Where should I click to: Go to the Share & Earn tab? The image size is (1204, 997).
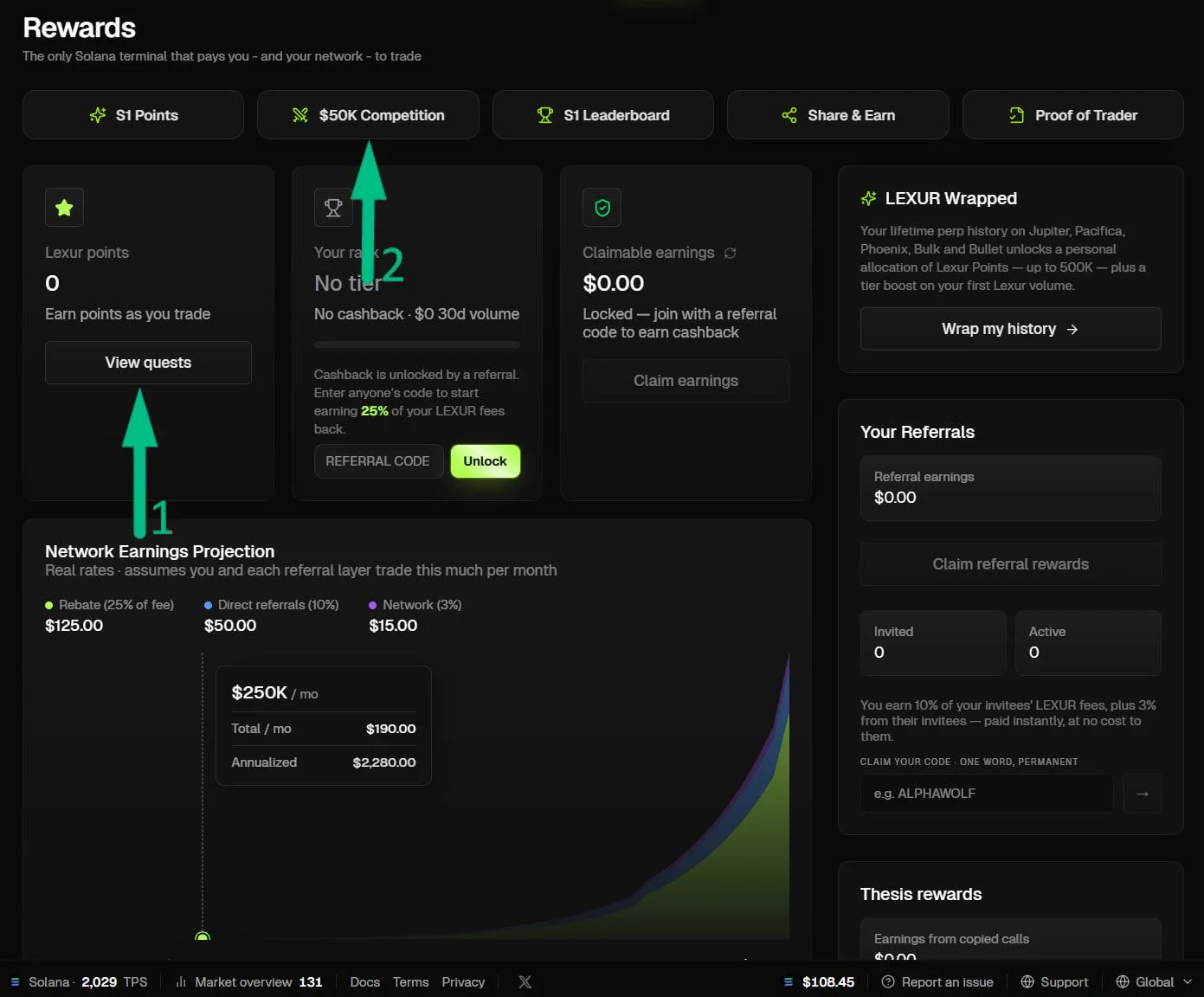coord(838,115)
